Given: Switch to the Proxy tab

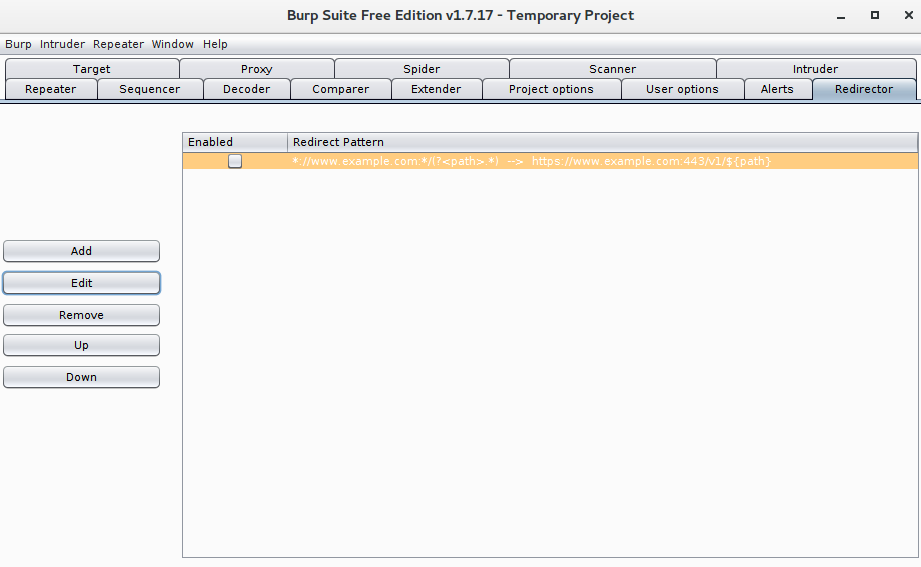Looking at the screenshot, I should point(257,69).
